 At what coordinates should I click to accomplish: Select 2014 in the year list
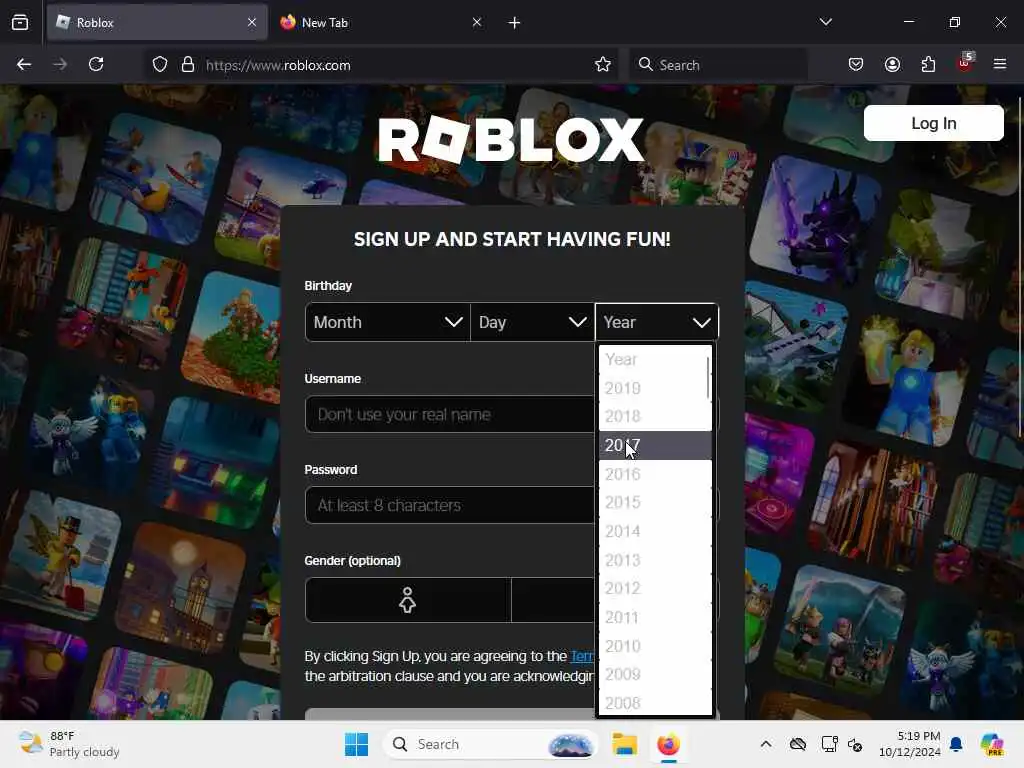655,532
